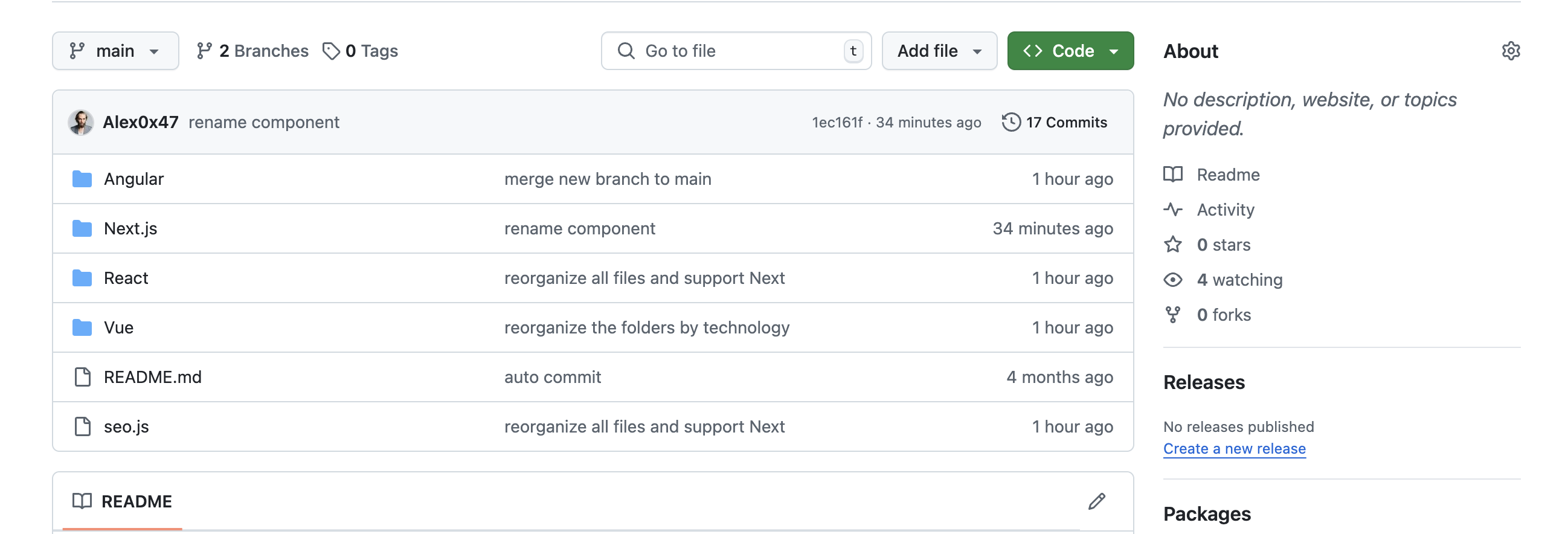The height and width of the screenshot is (534, 1568).
Task: Click the Activity pulse icon
Action: [x=1172, y=210]
